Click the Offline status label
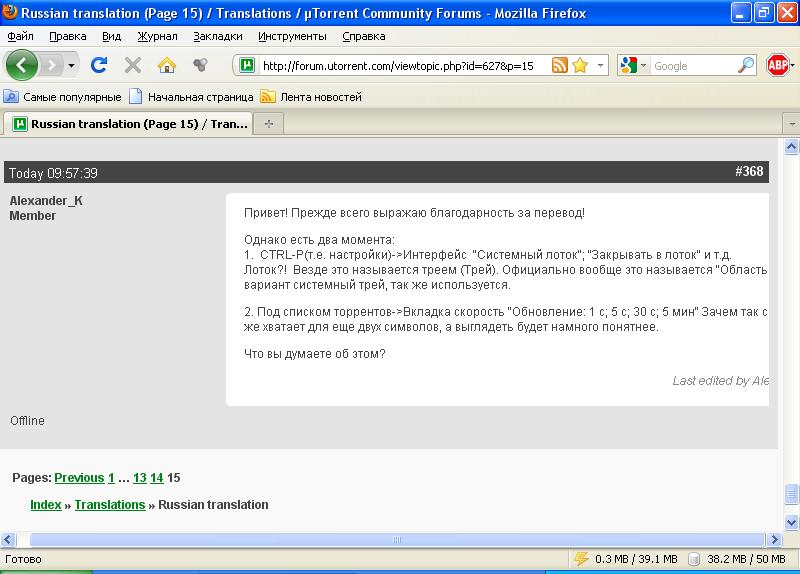 [28, 421]
